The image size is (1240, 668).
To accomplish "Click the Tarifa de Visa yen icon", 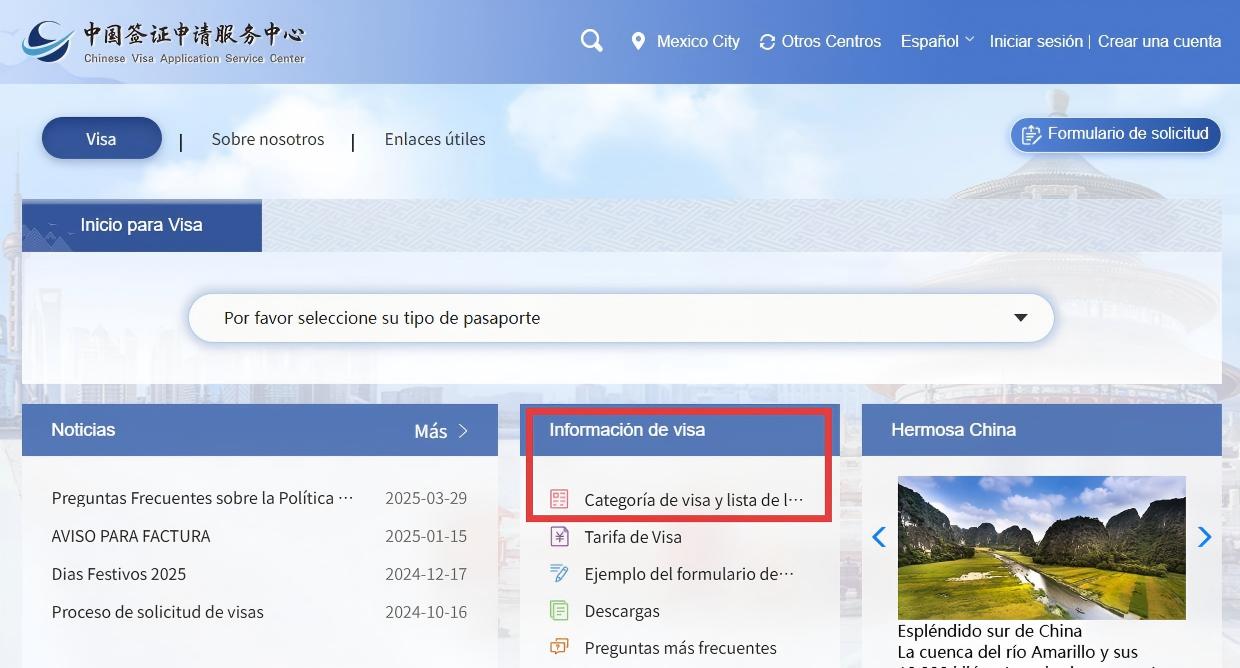I will pos(559,537).
